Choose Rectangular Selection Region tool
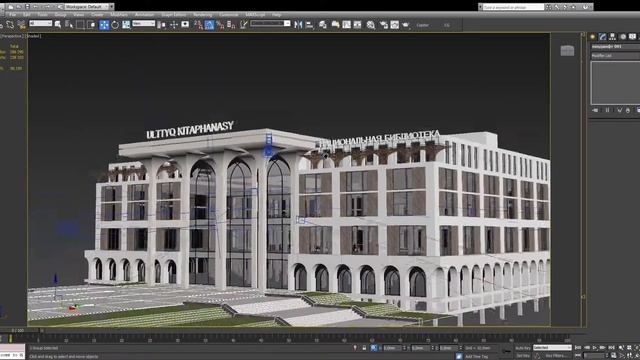Screen dimensions: 640x360 click(80, 25)
